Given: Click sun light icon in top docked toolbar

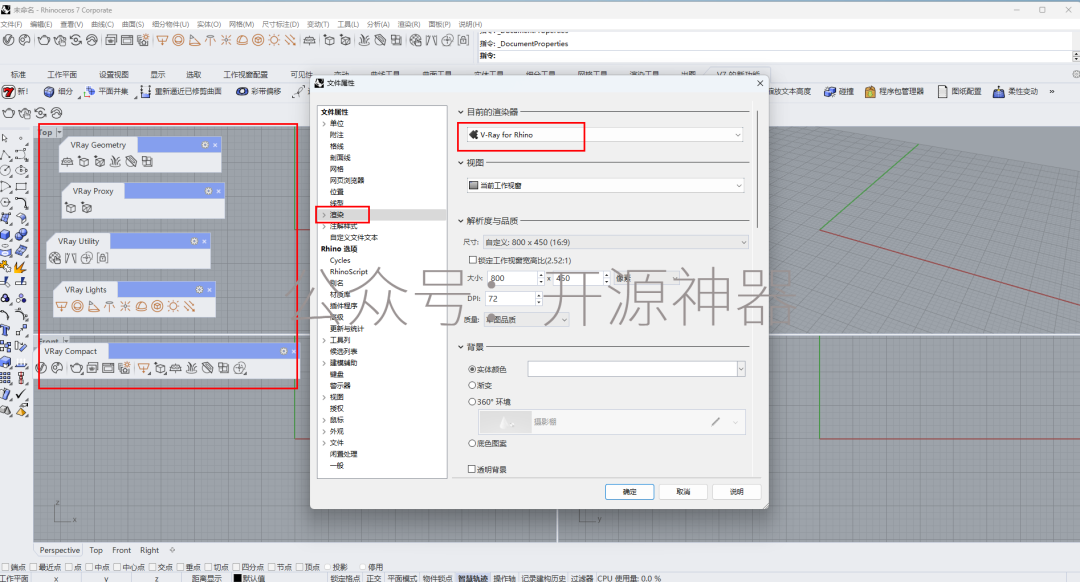Looking at the screenshot, I should [274, 40].
